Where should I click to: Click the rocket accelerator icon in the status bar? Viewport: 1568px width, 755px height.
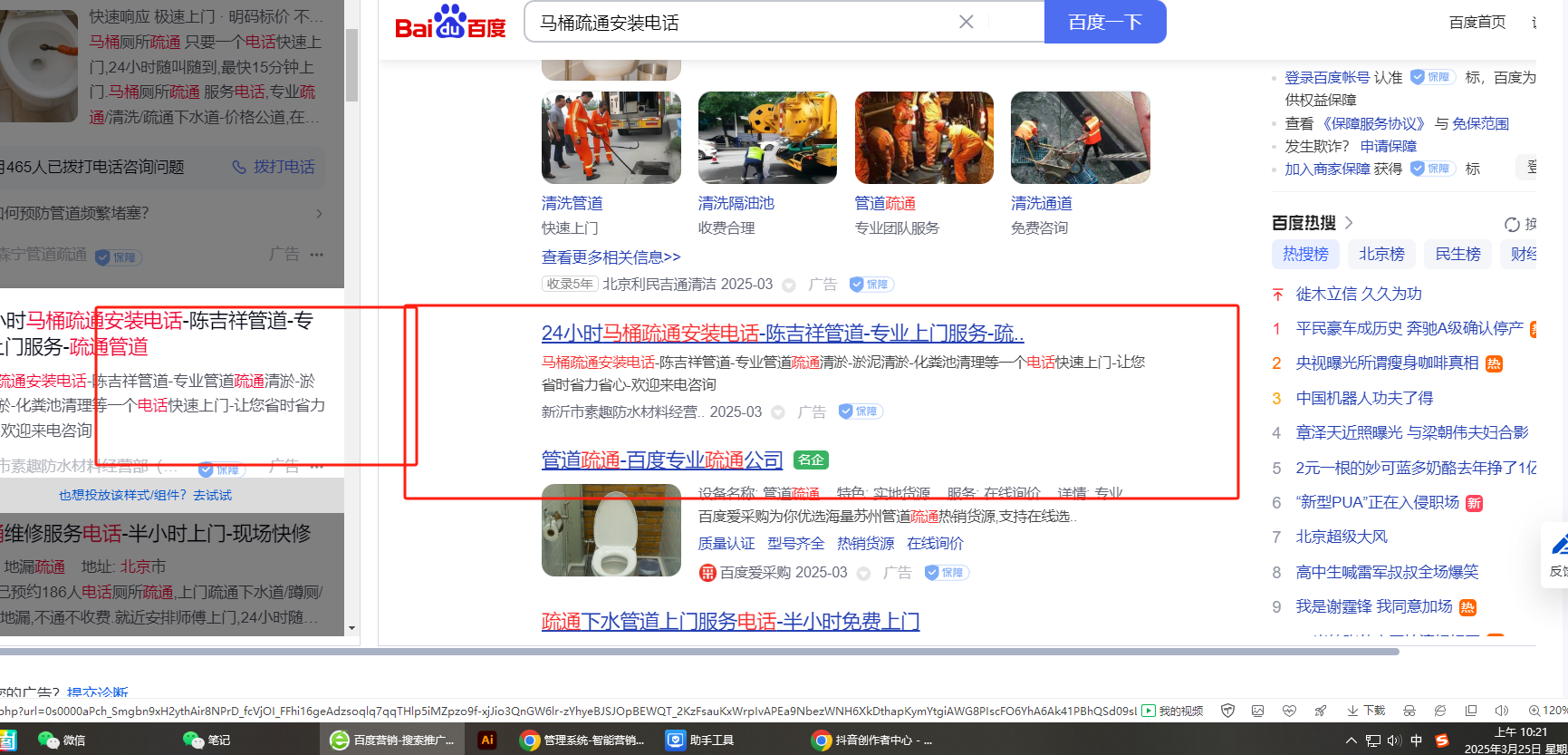pyautogui.click(x=1321, y=711)
